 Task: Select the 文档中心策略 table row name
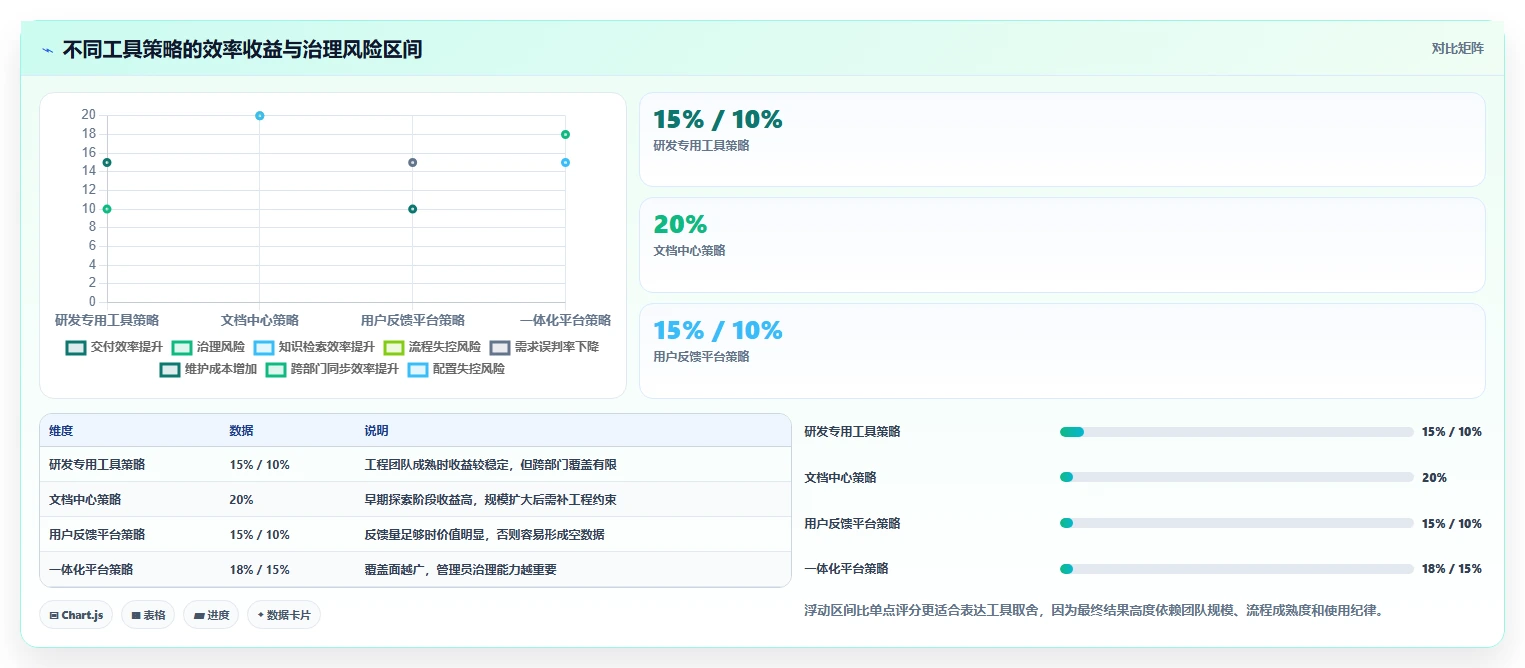(x=85, y=499)
